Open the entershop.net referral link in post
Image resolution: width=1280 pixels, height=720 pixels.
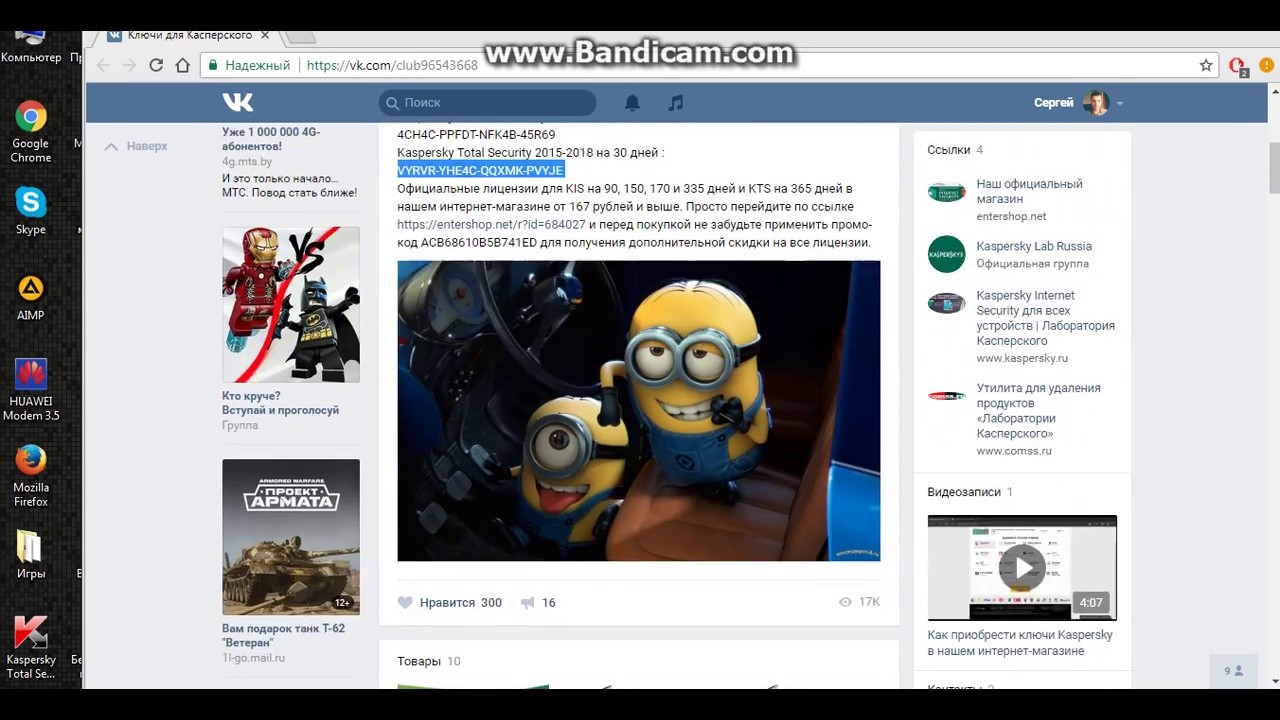[x=491, y=224]
